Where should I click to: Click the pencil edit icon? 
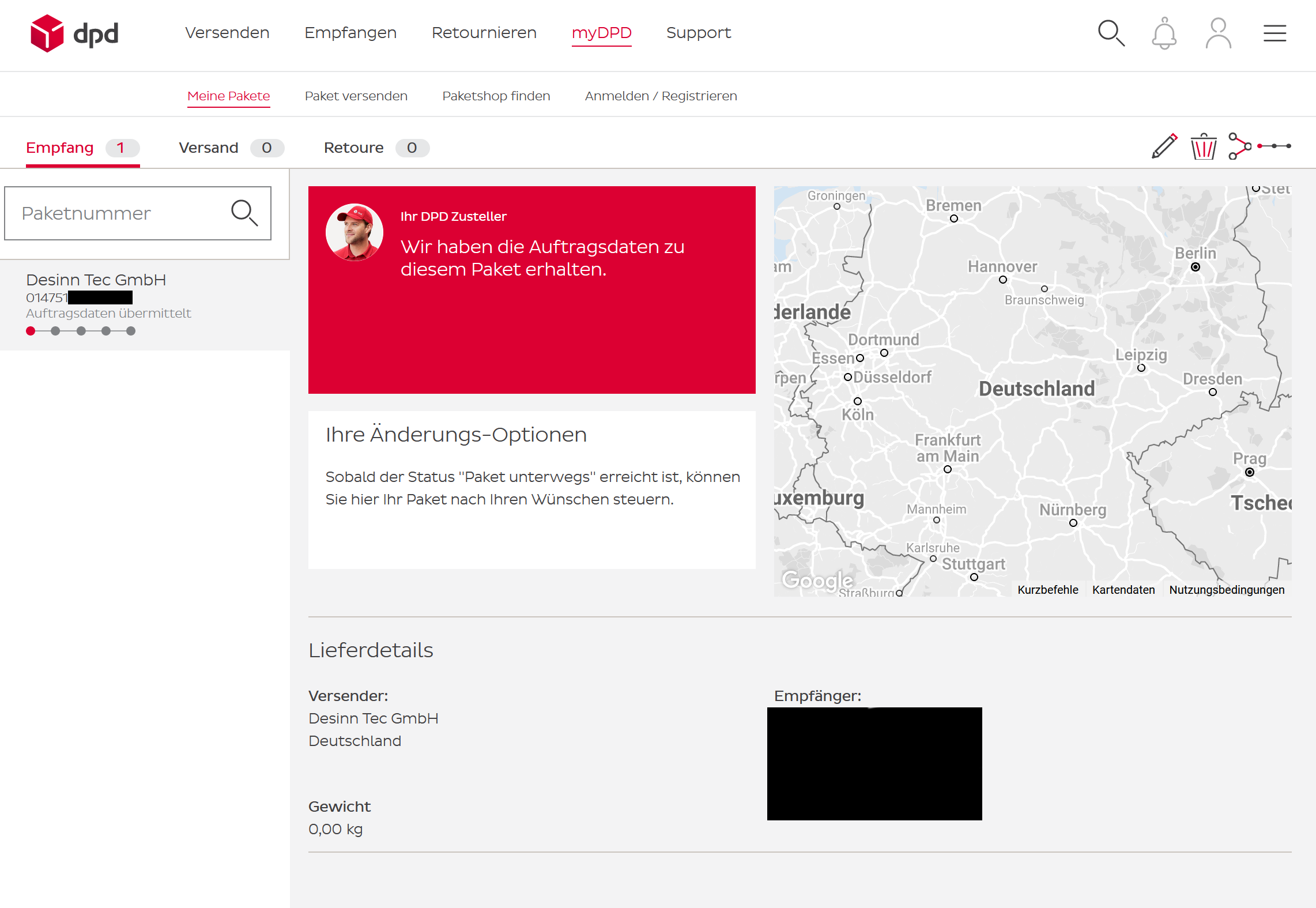click(1164, 146)
